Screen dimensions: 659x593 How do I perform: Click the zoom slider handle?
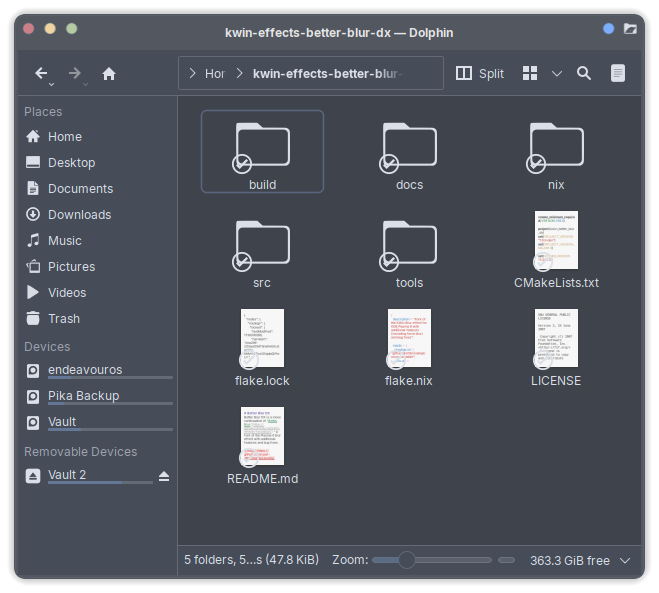pyautogui.click(x=407, y=560)
